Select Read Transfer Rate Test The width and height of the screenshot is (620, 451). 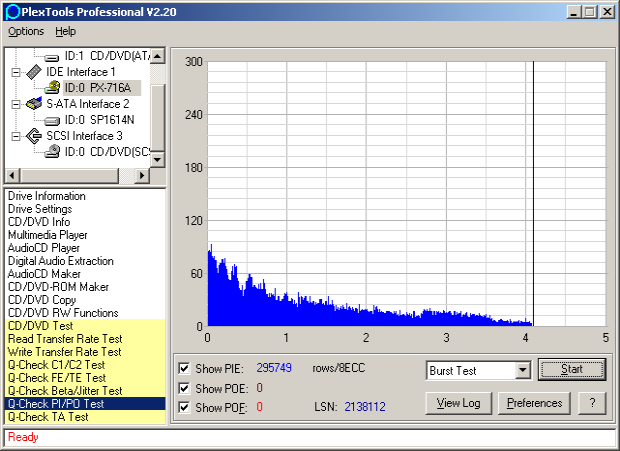point(85,339)
